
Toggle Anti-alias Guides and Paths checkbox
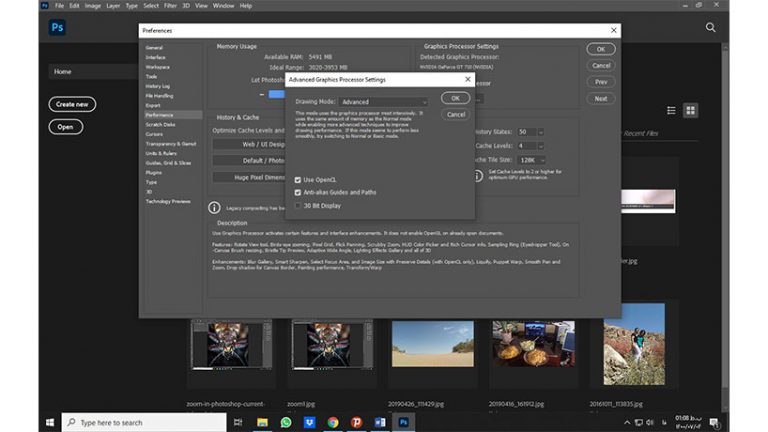tap(298, 192)
